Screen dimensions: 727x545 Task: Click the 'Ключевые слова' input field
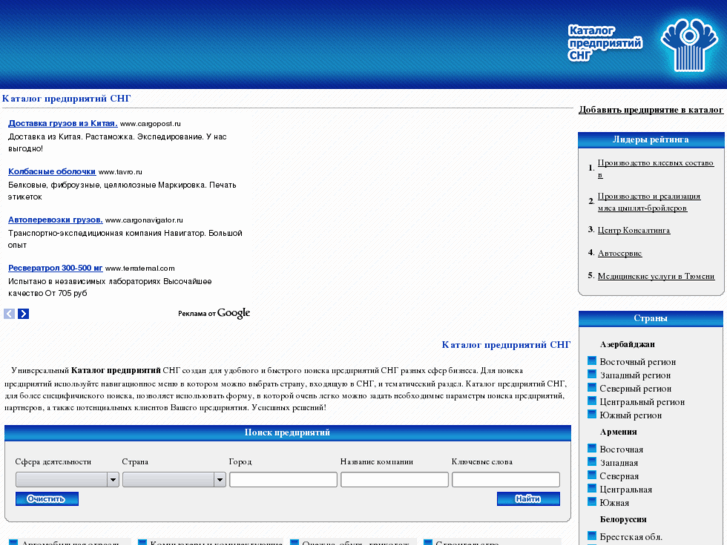coord(506,480)
